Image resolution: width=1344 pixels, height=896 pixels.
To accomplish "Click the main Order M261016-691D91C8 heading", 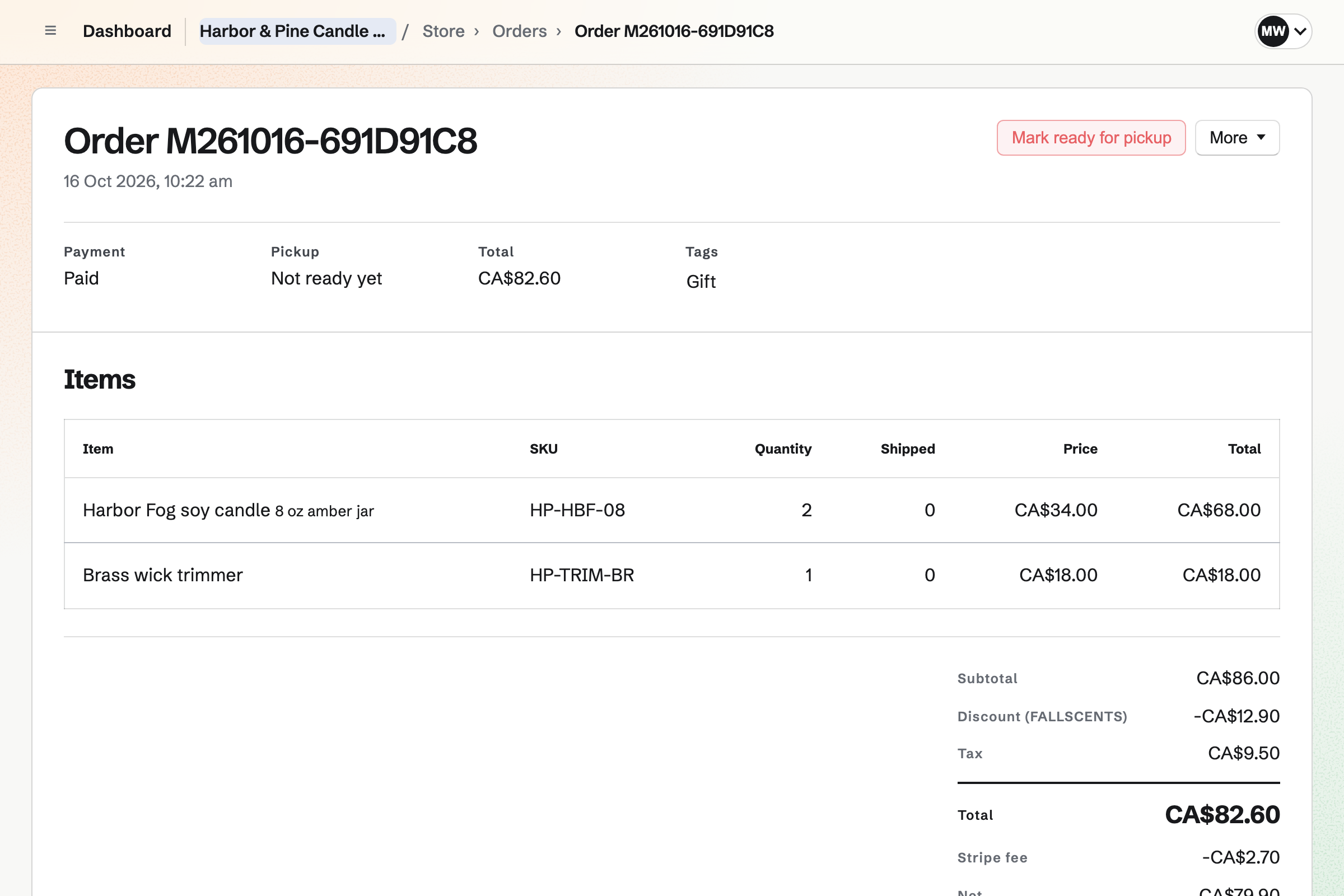I will click(x=270, y=141).
